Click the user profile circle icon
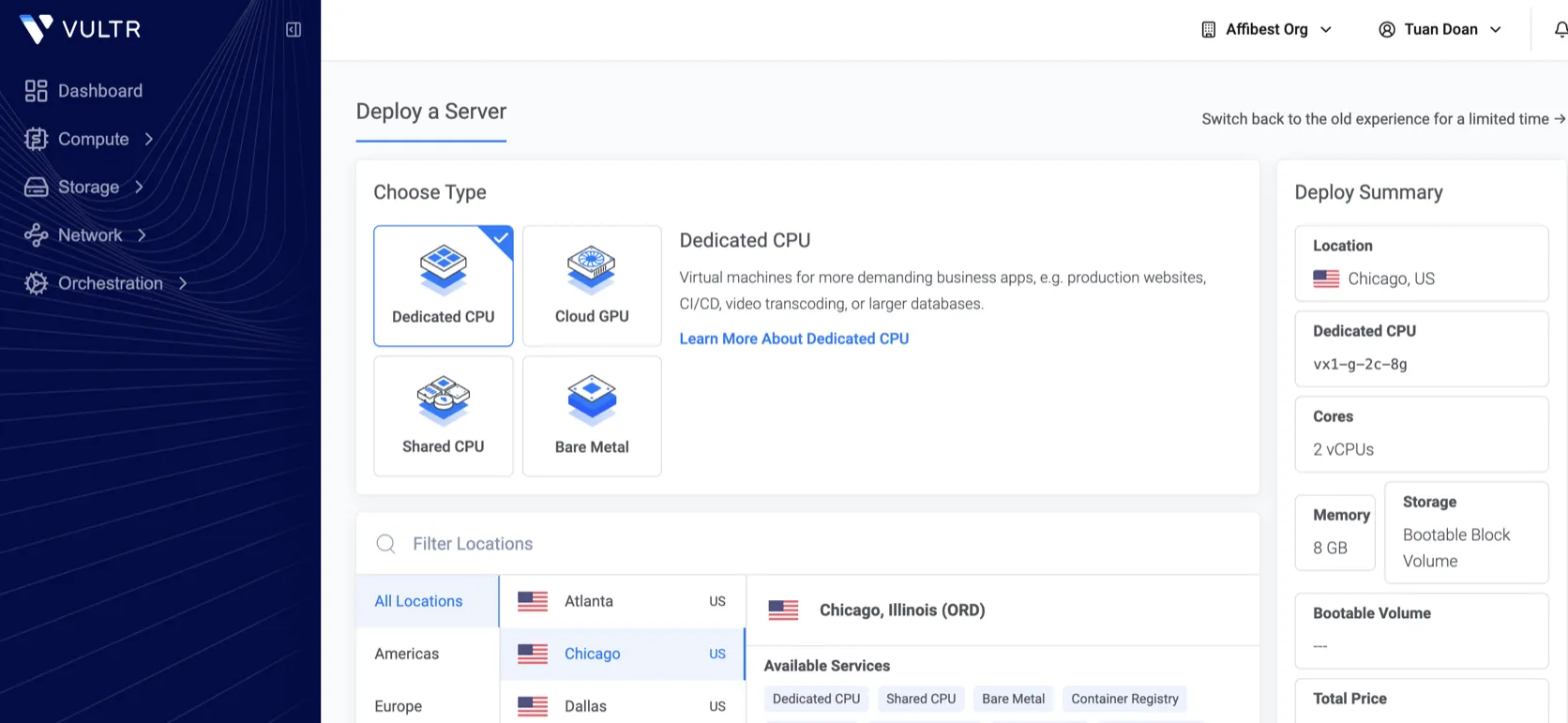Screen dimensions: 1568x723 pos(1387,30)
